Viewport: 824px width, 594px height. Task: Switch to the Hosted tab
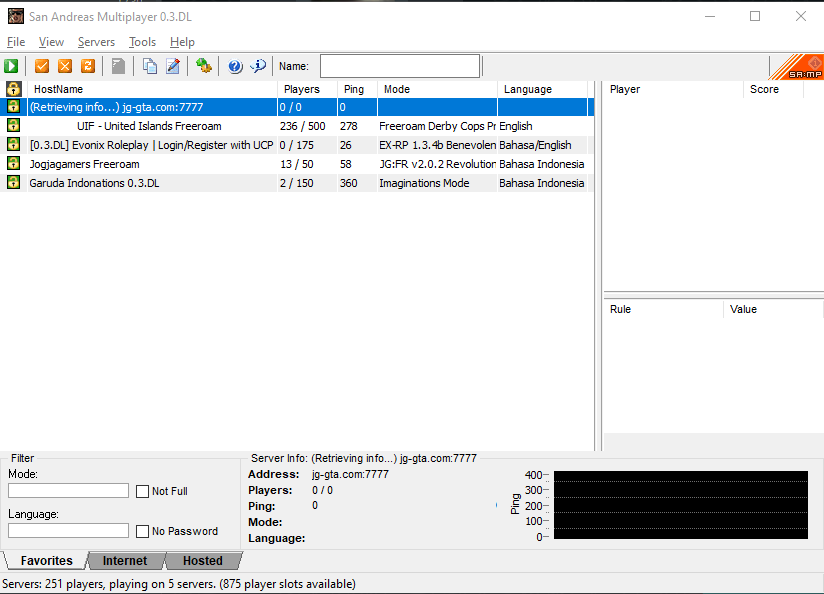click(x=203, y=561)
